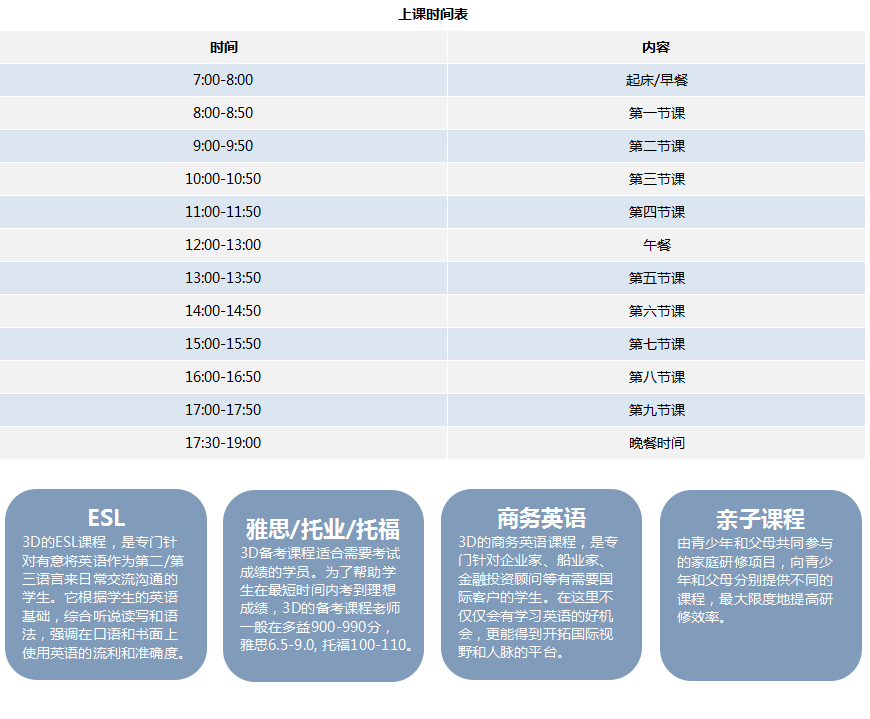870x719 pixels.
Task: Click the 15:00-15:50 time cell
Action: [224, 344]
